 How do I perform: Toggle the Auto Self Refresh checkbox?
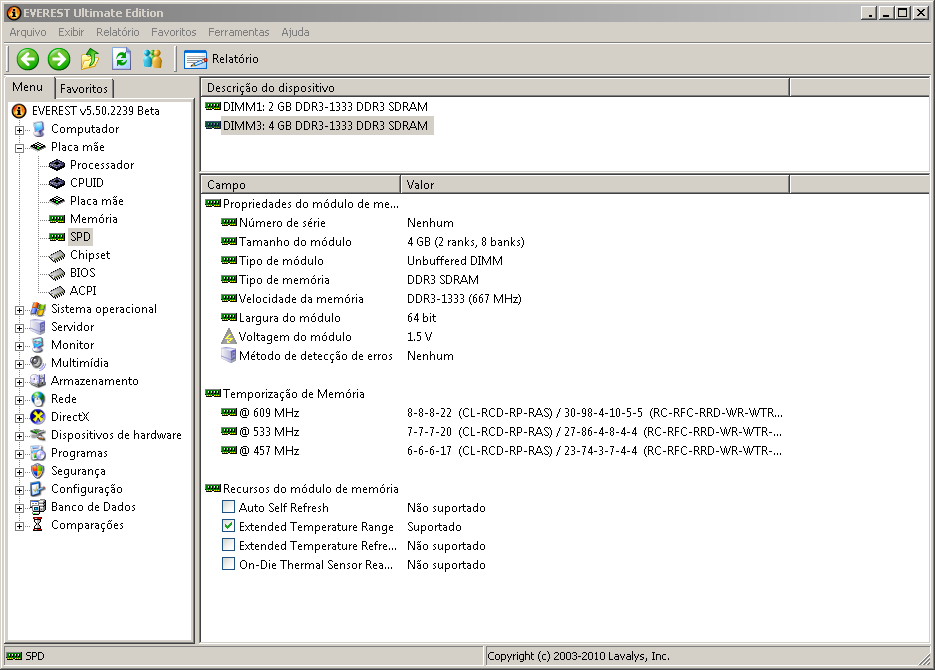pos(228,507)
